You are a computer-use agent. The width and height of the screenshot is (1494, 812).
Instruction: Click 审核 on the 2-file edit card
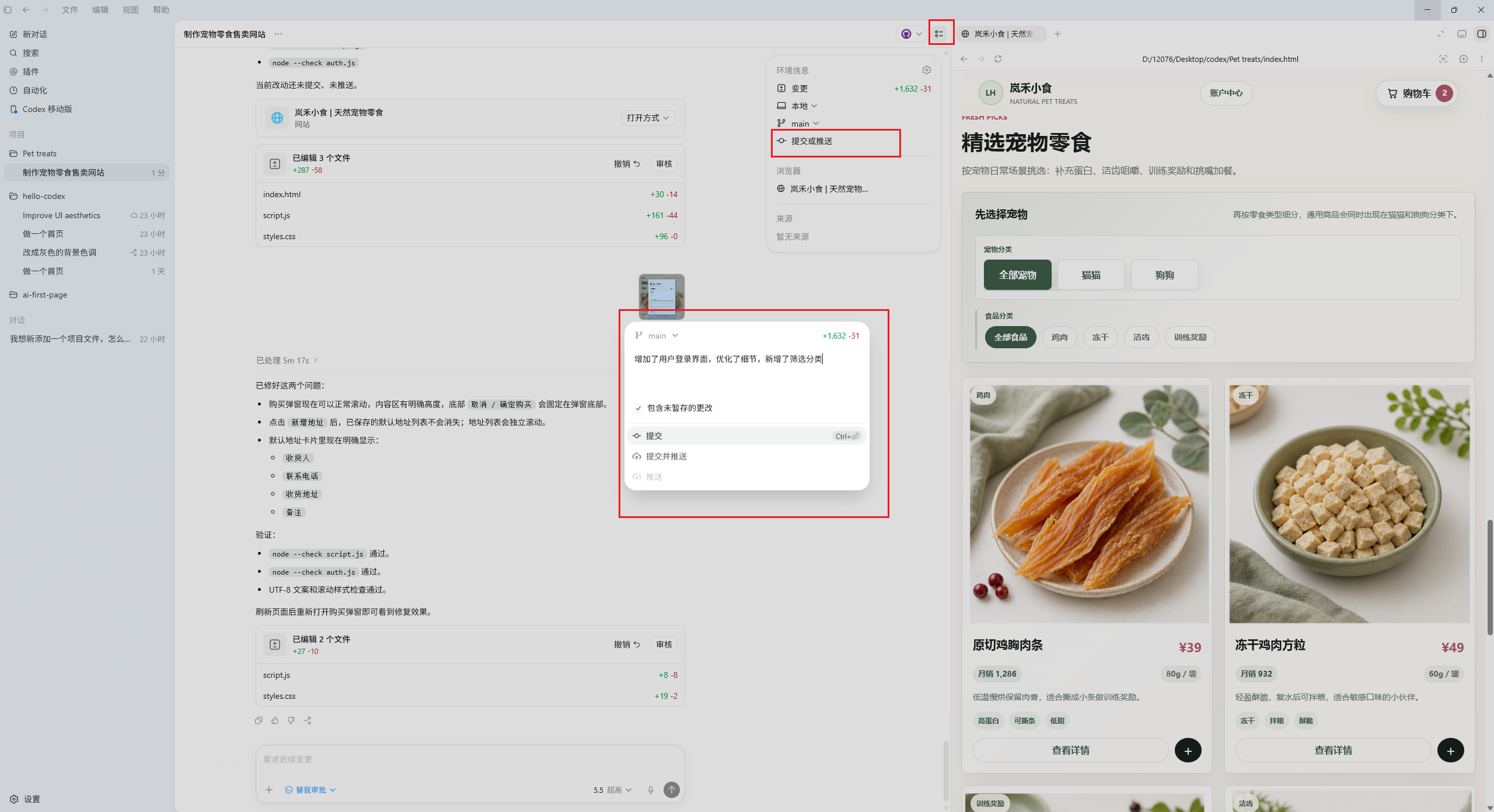click(664, 645)
